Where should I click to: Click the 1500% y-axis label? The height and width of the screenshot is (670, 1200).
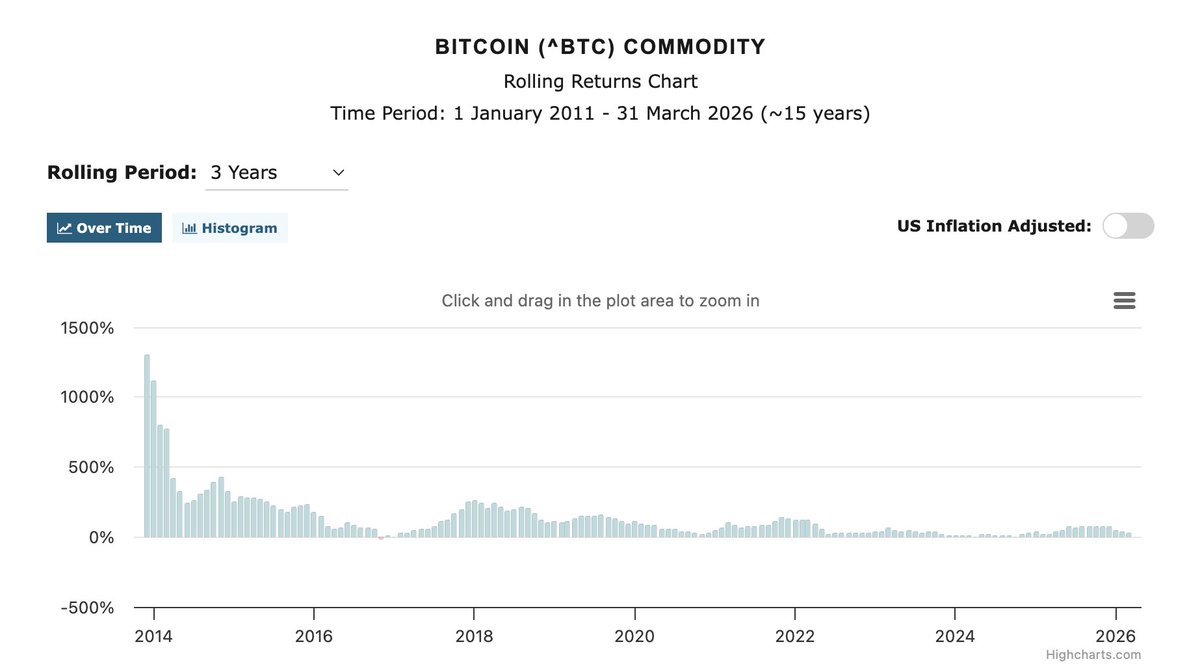(87, 328)
